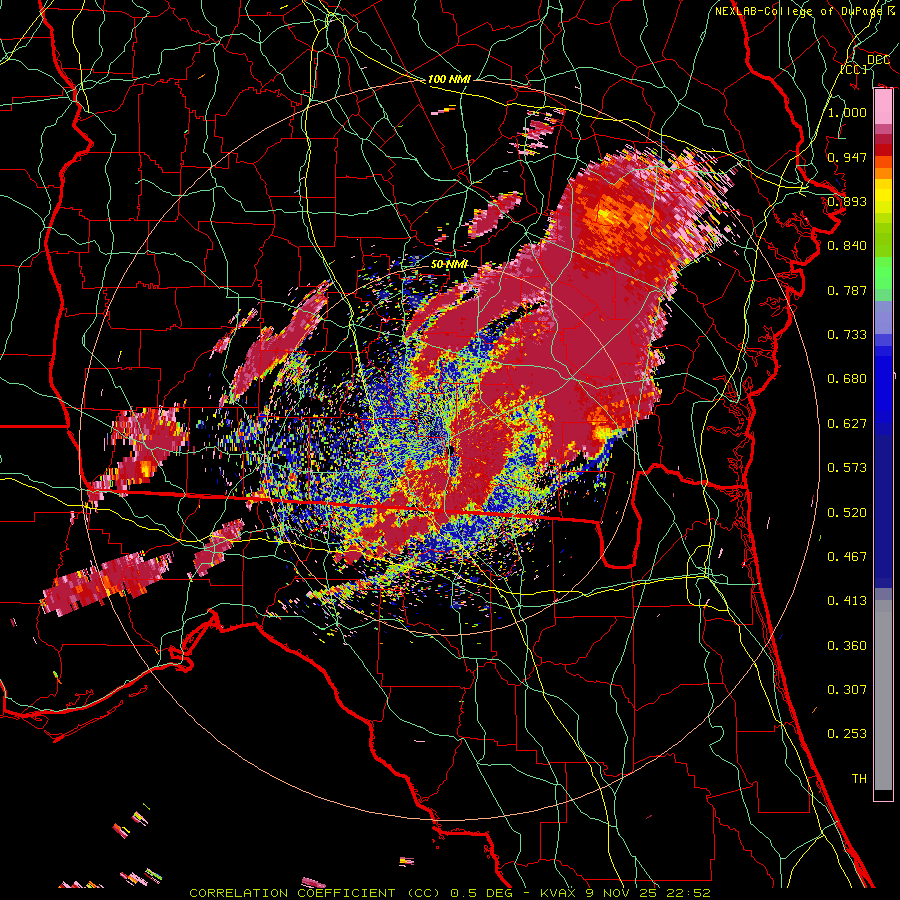Click the CORRELATION COEFFICIENT caption at bottom
The height and width of the screenshot is (900, 900).
click(x=449, y=893)
